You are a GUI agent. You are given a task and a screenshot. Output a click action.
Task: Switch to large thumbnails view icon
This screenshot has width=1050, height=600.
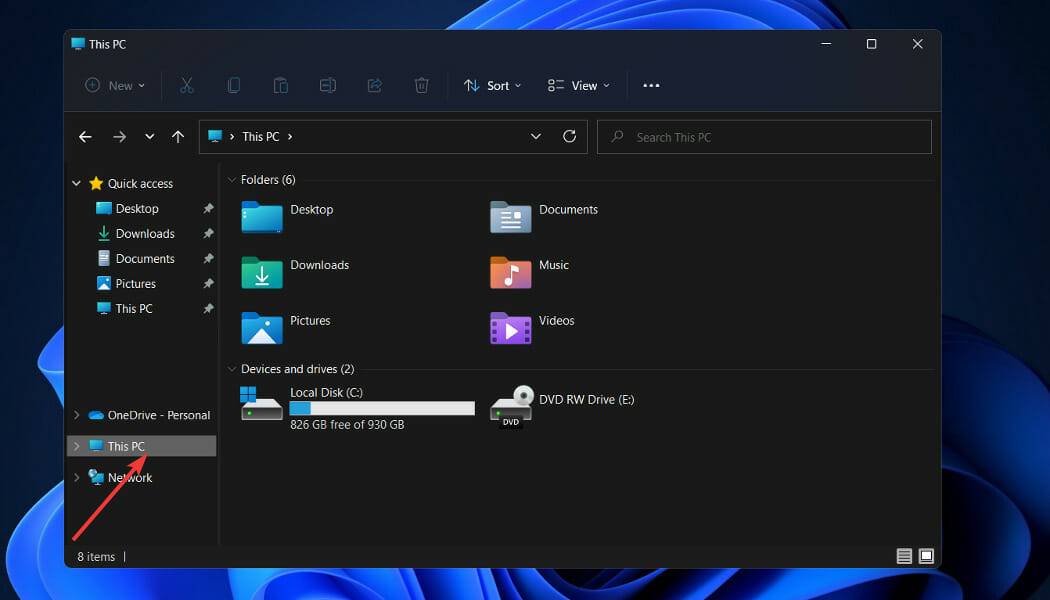click(926, 556)
